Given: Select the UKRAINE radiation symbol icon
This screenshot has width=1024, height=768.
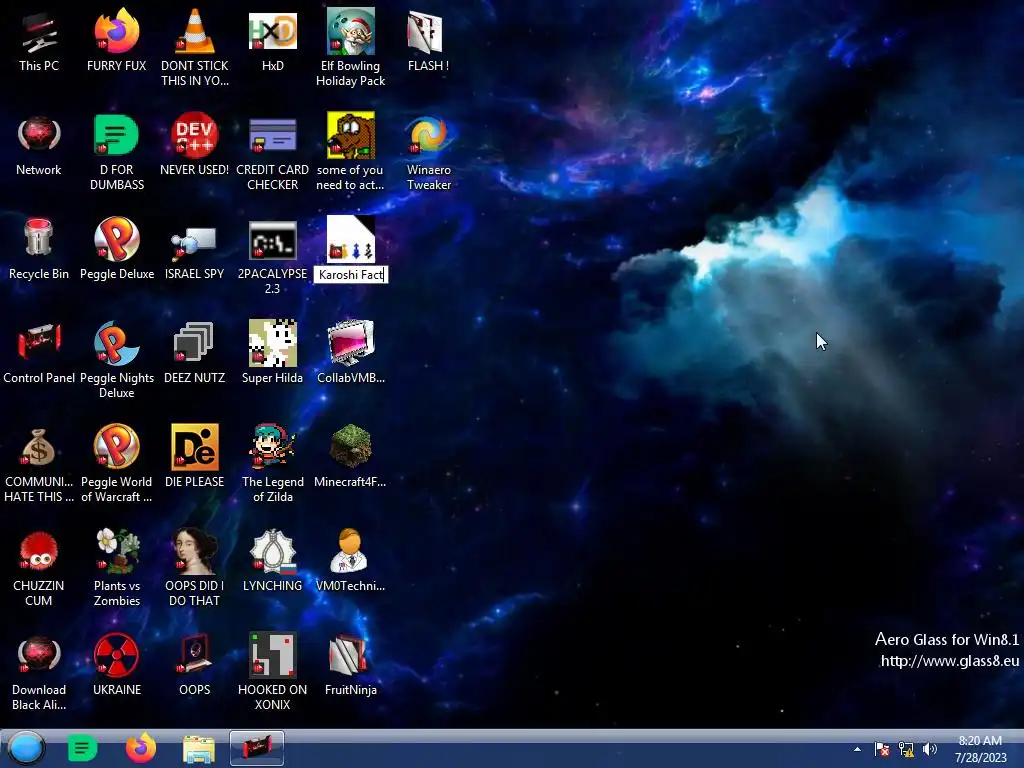Looking at the screenshot, I should pos(116,665).
